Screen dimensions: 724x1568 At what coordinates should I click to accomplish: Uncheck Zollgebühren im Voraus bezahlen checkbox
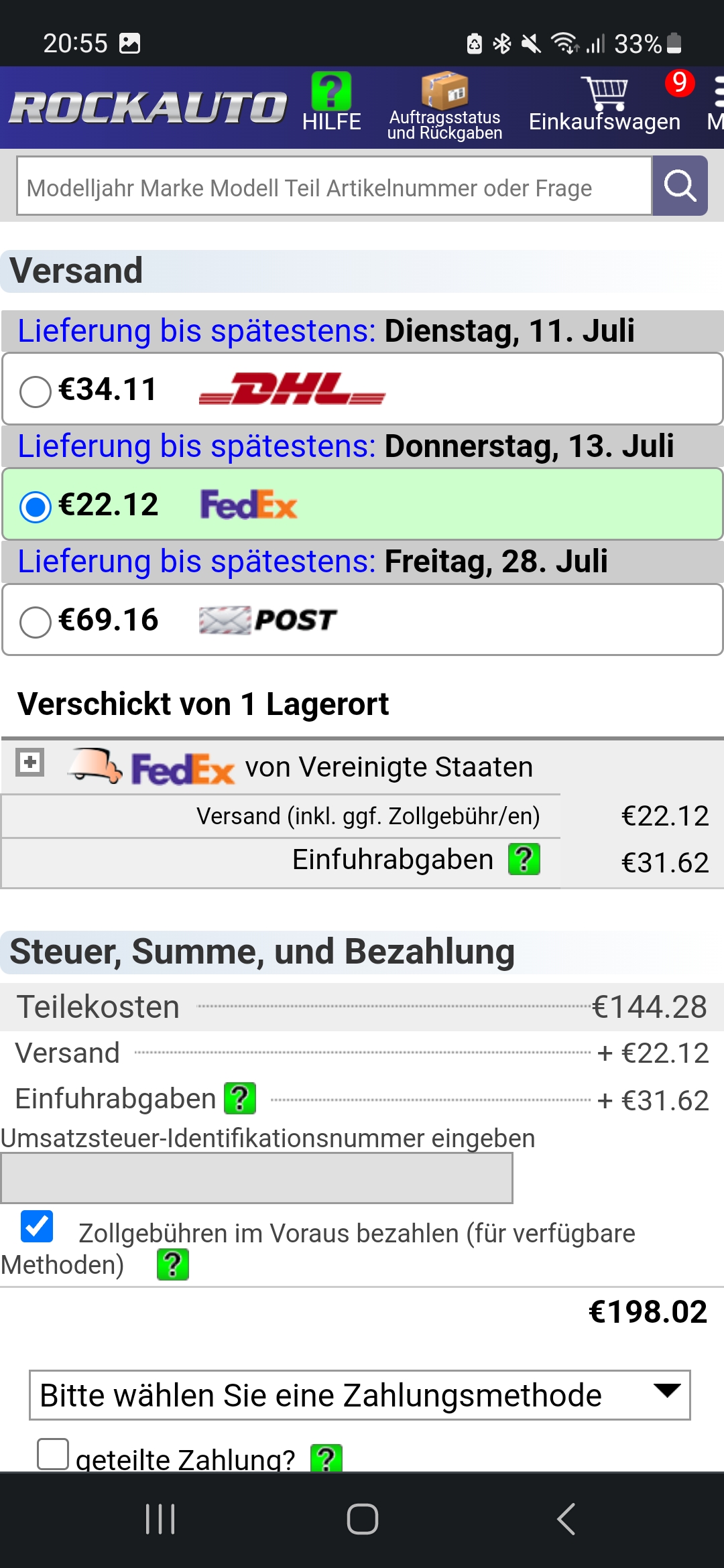(37, 1226)
